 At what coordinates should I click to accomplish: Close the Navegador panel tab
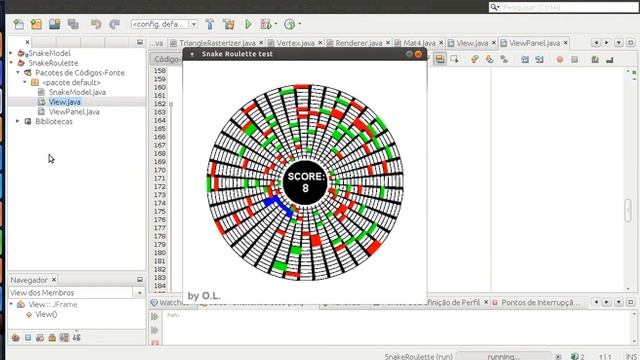coord(53,280)
